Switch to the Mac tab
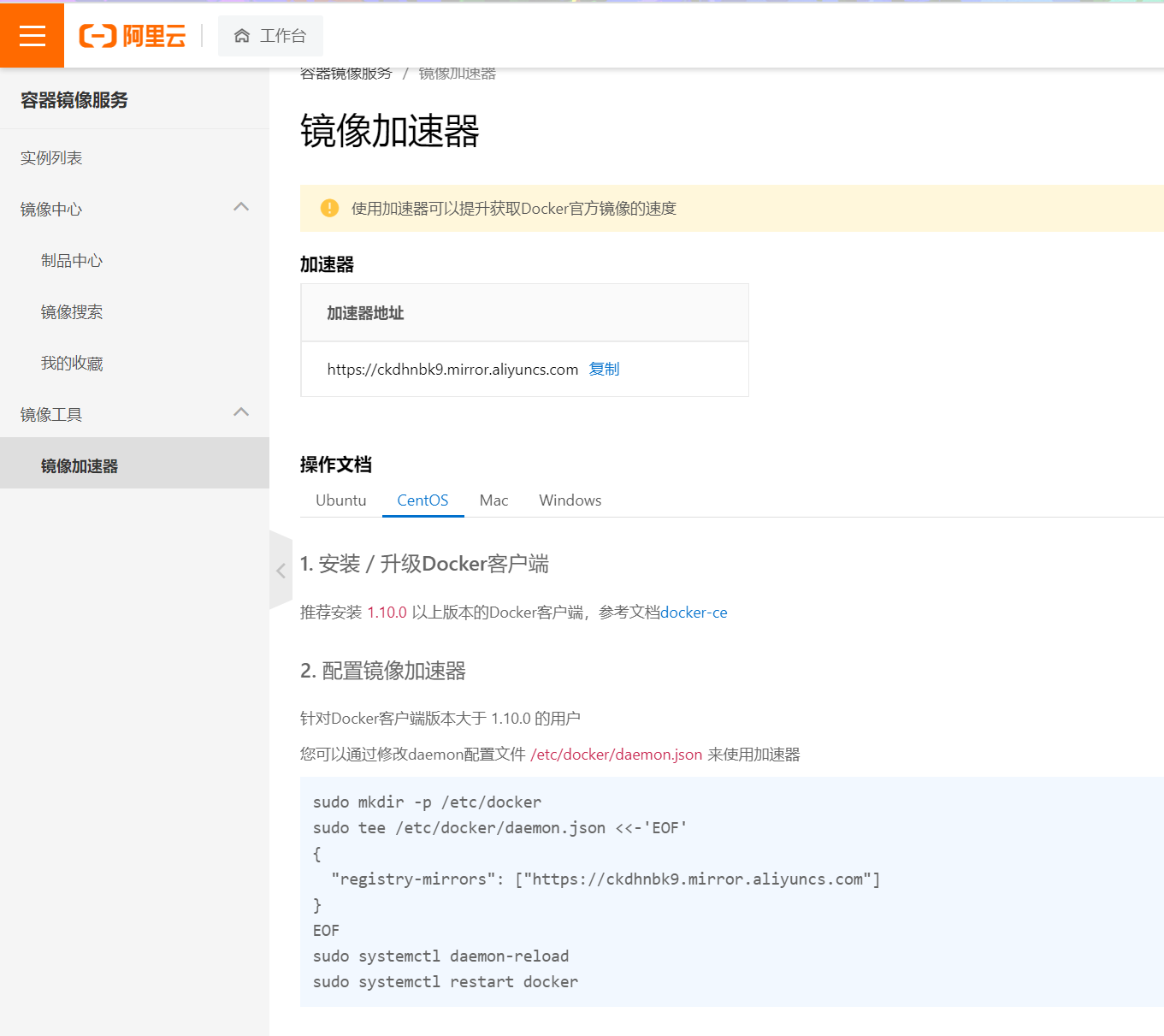 493,500
